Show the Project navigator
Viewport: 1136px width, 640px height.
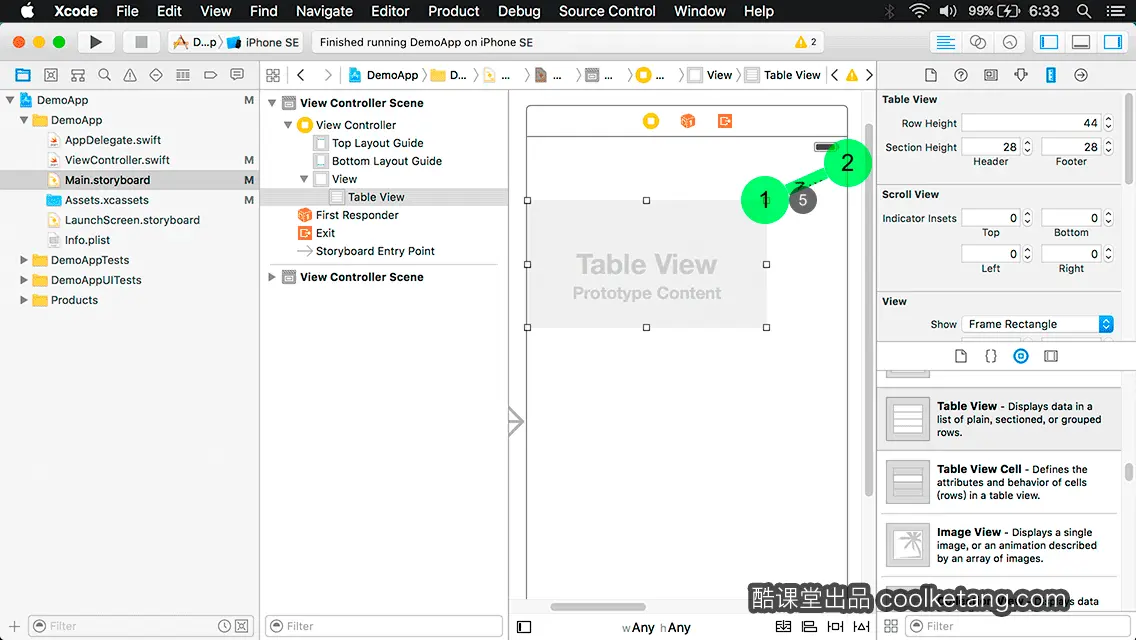(23, 75)
